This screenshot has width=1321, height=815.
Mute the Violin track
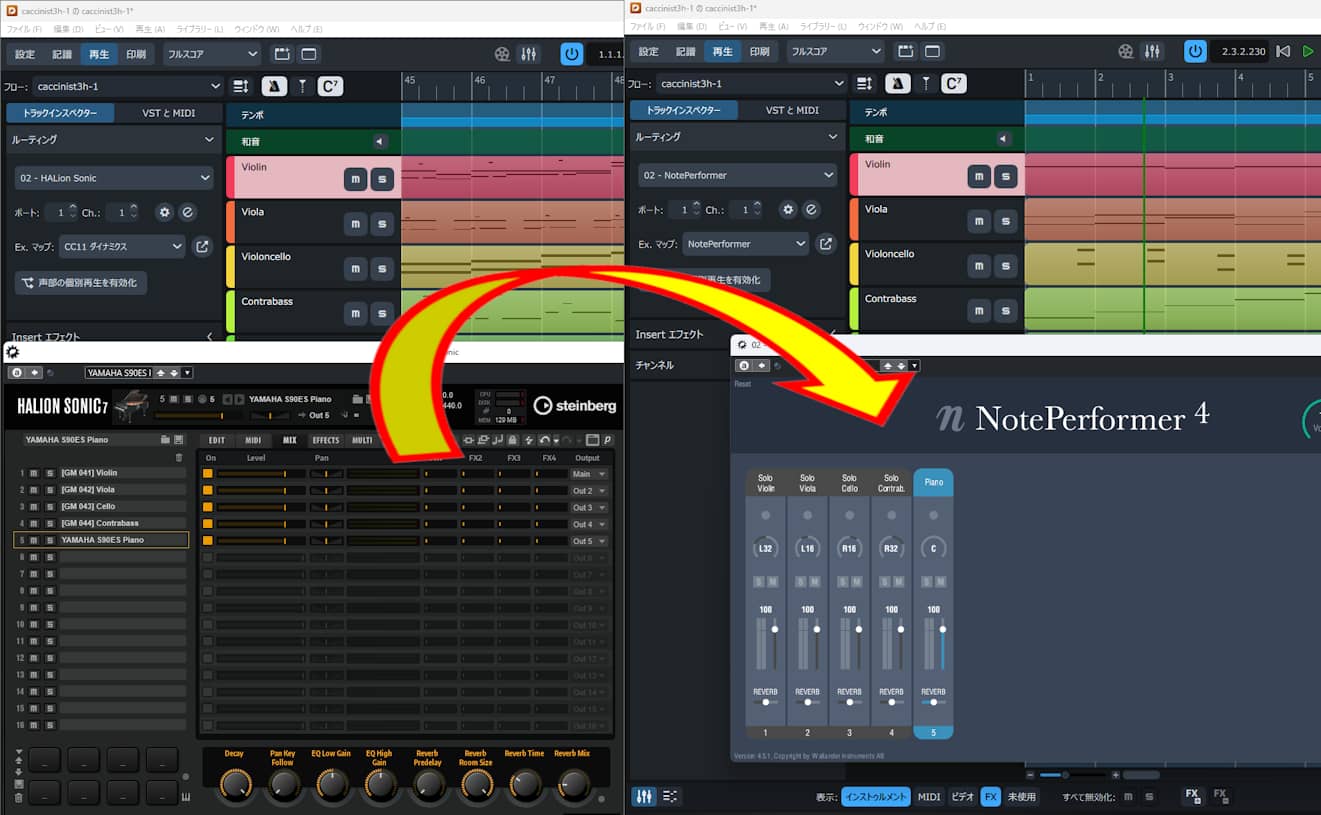(x=355, y=178)
